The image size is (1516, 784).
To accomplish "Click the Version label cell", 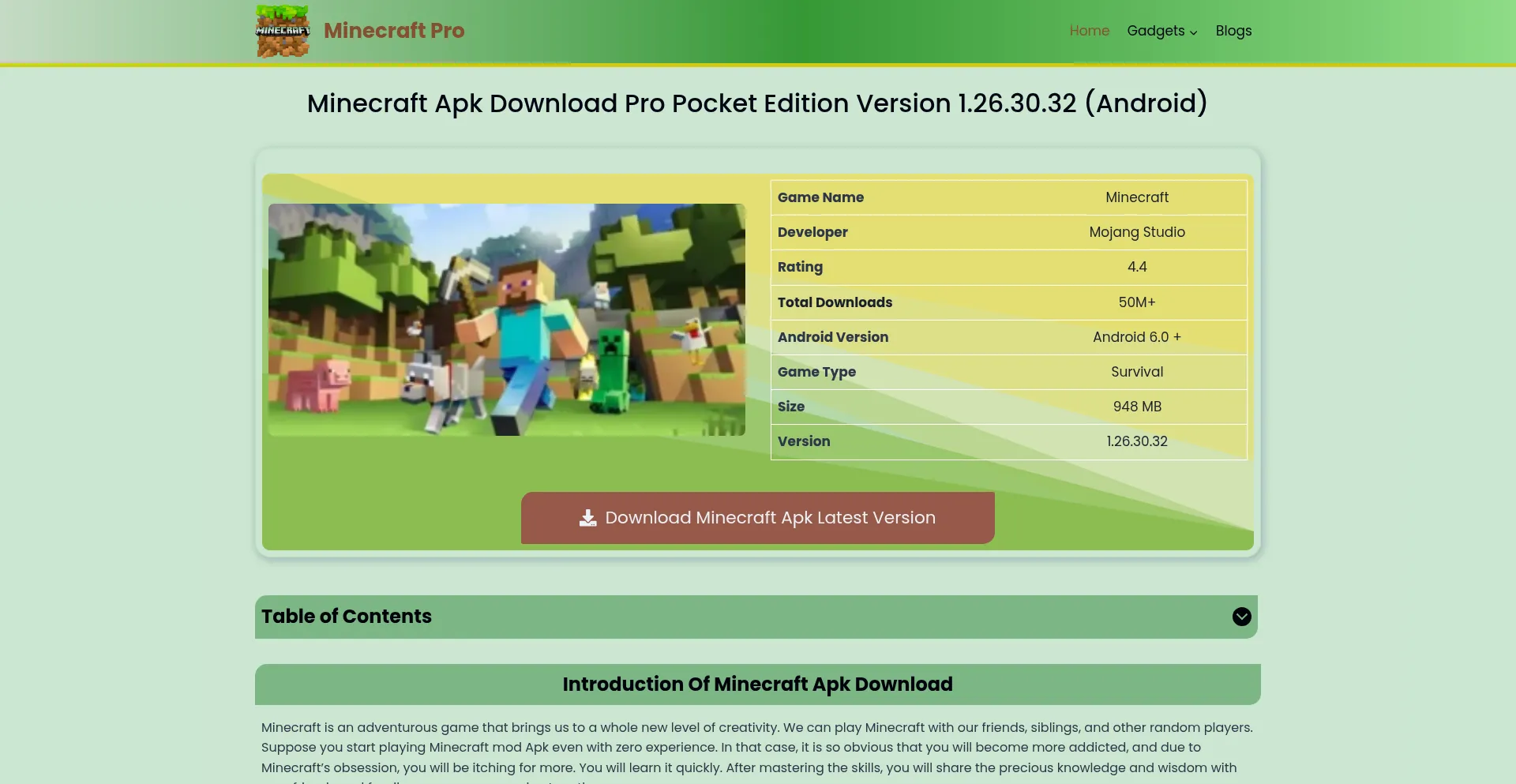I will click(899, 441).
